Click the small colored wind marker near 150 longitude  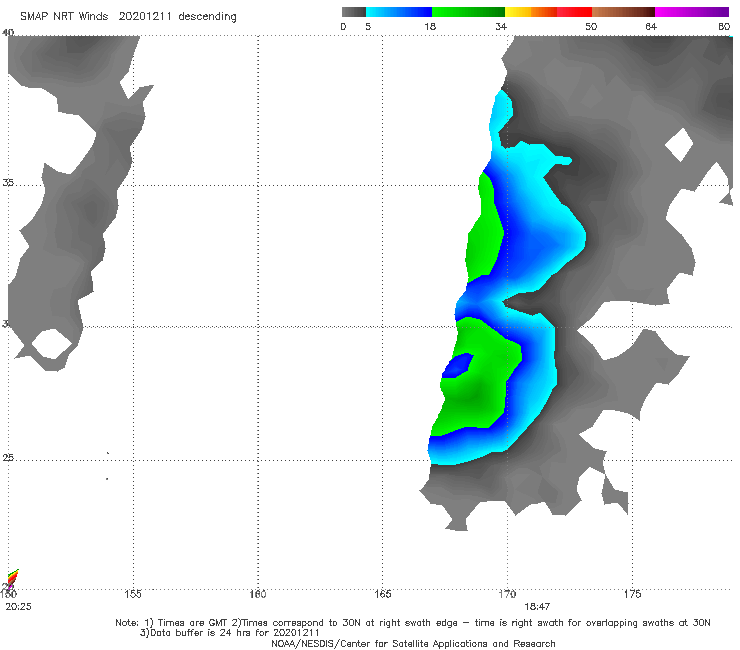click(12, 578)
